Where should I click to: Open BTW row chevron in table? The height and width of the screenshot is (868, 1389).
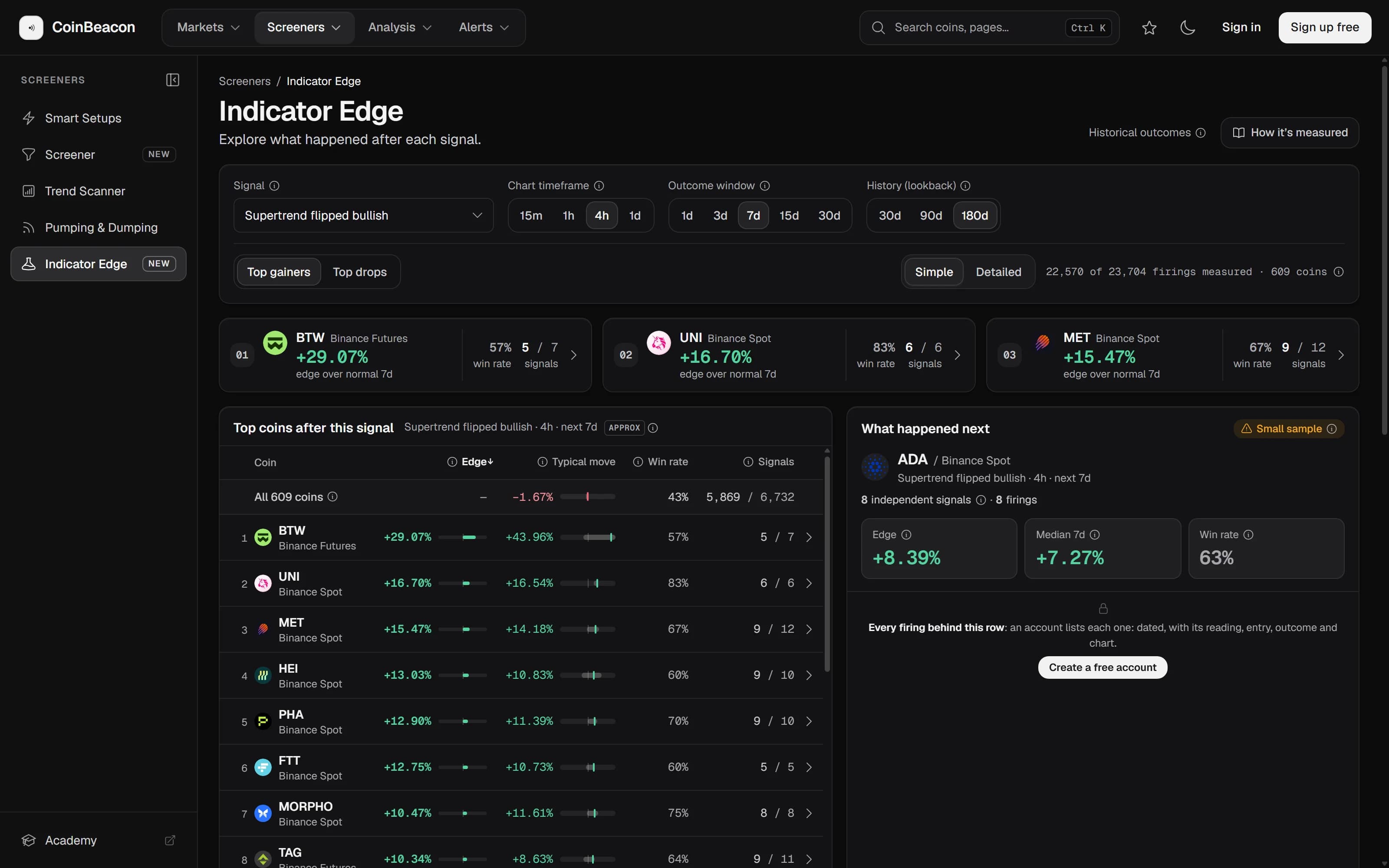(809, 537)
